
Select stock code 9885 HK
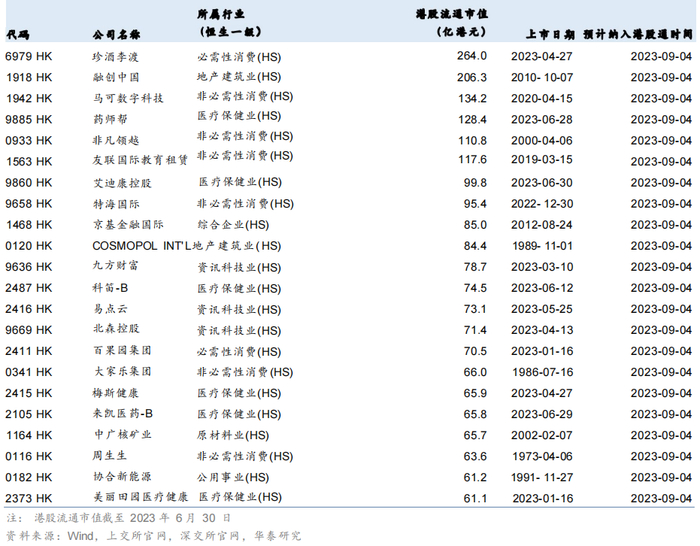29,119
